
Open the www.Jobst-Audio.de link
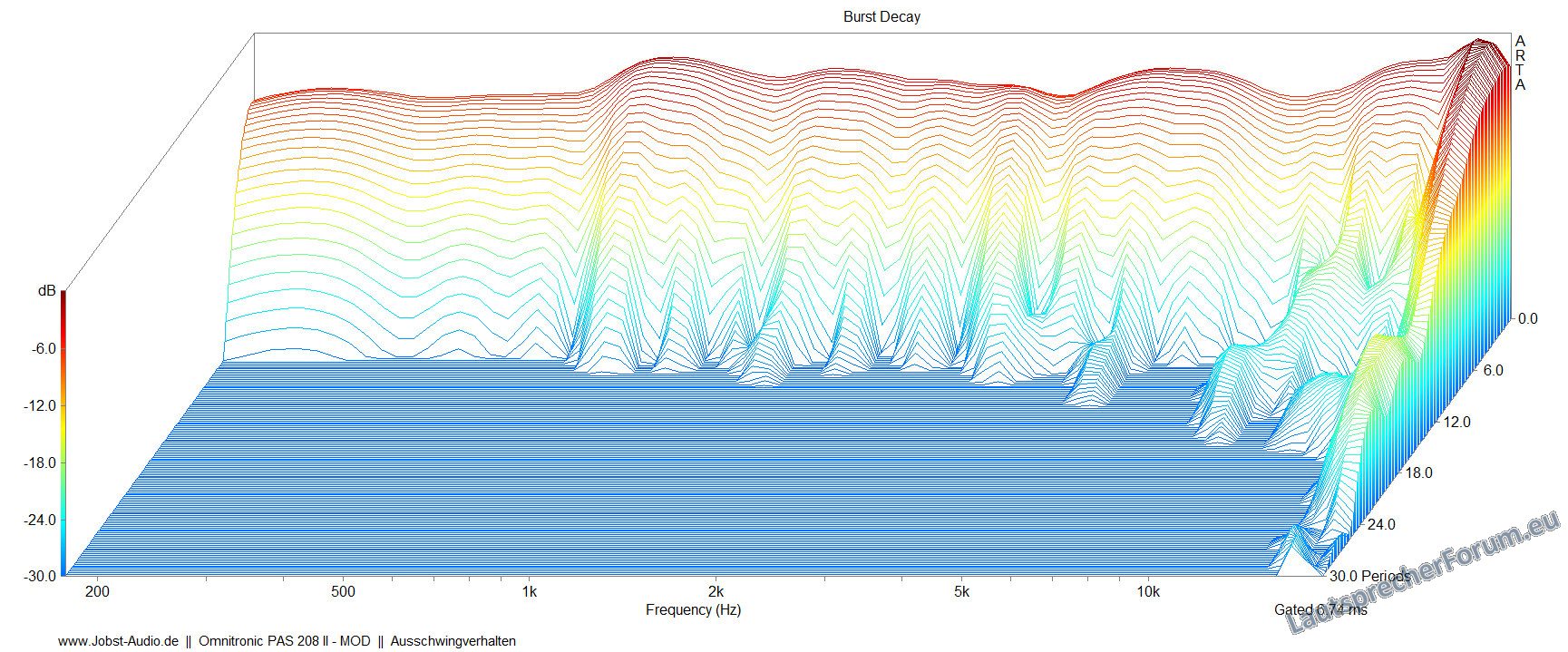118,641
